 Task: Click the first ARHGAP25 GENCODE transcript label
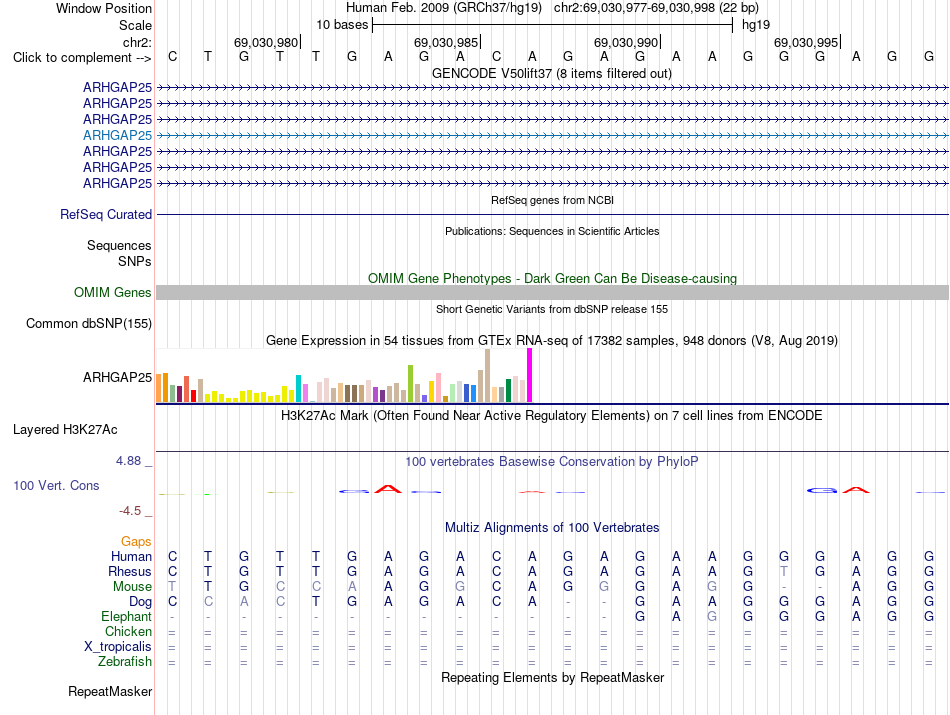(x=118, y=87)
